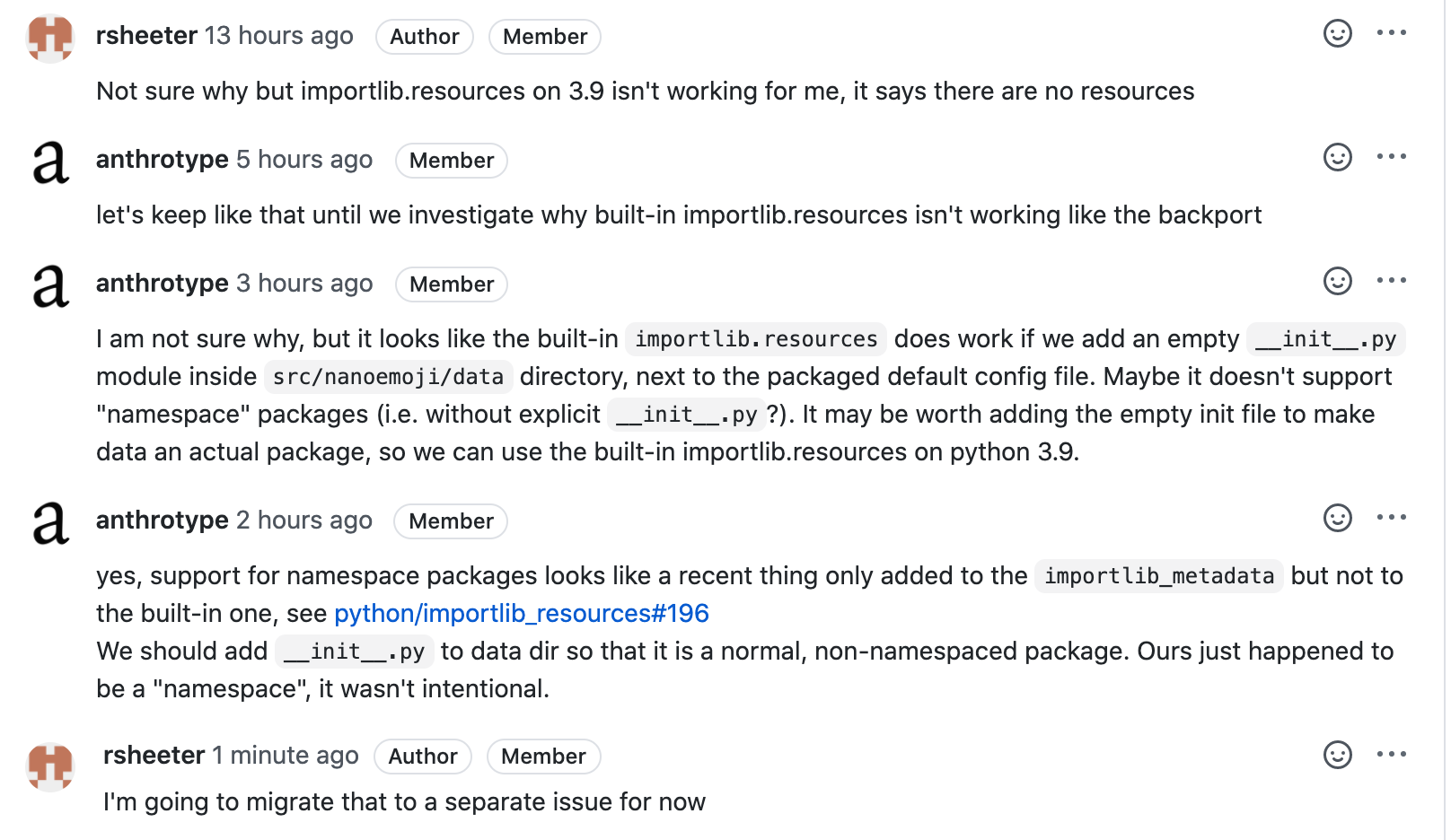The height and width of the screenshot is (840, 1451).
Task: Click the smiley reaction icon on the 3-hours-ago comment
Action: click(x=1337, y=281)
